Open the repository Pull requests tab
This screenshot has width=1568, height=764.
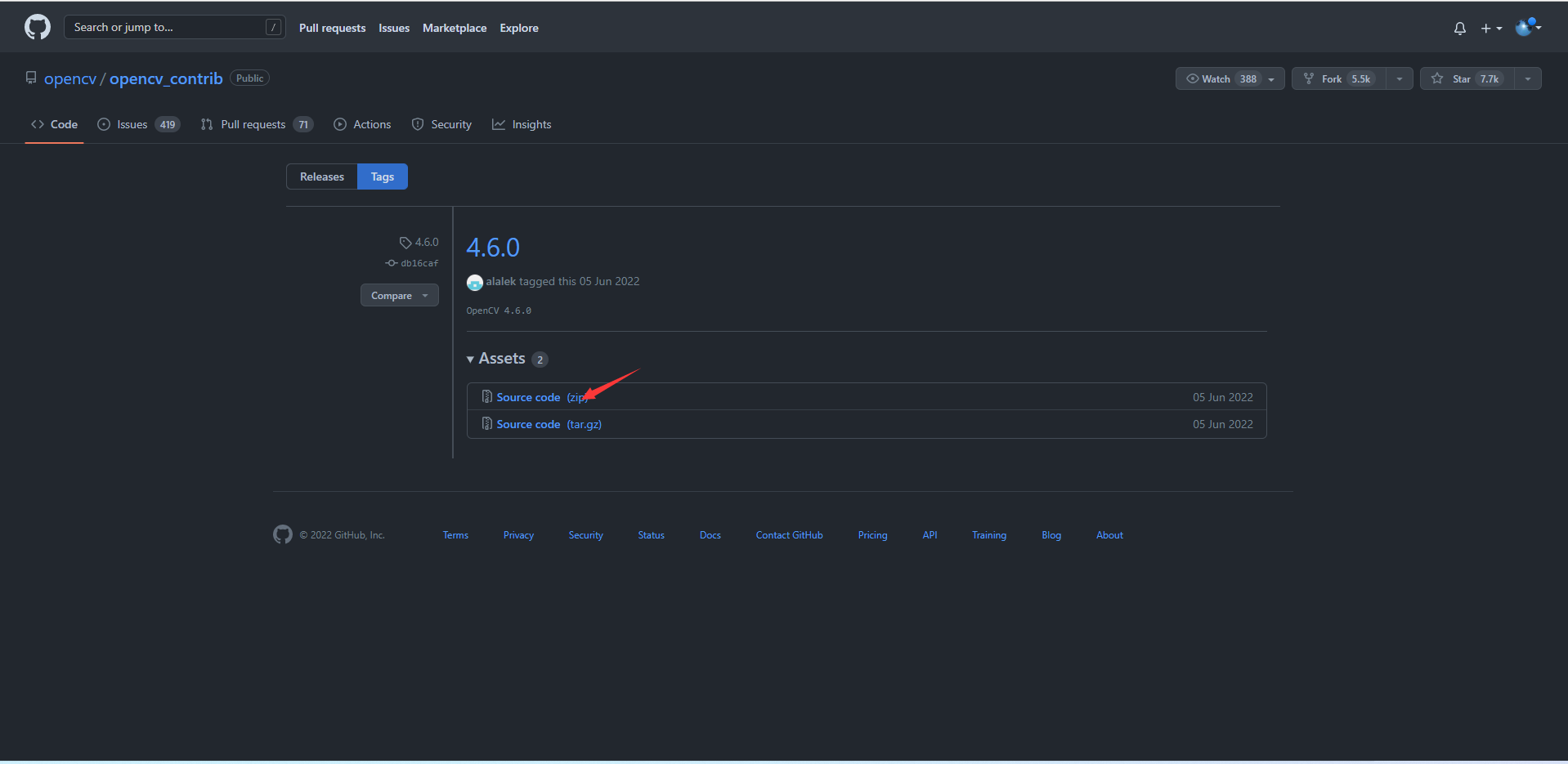tap(257, 124)
